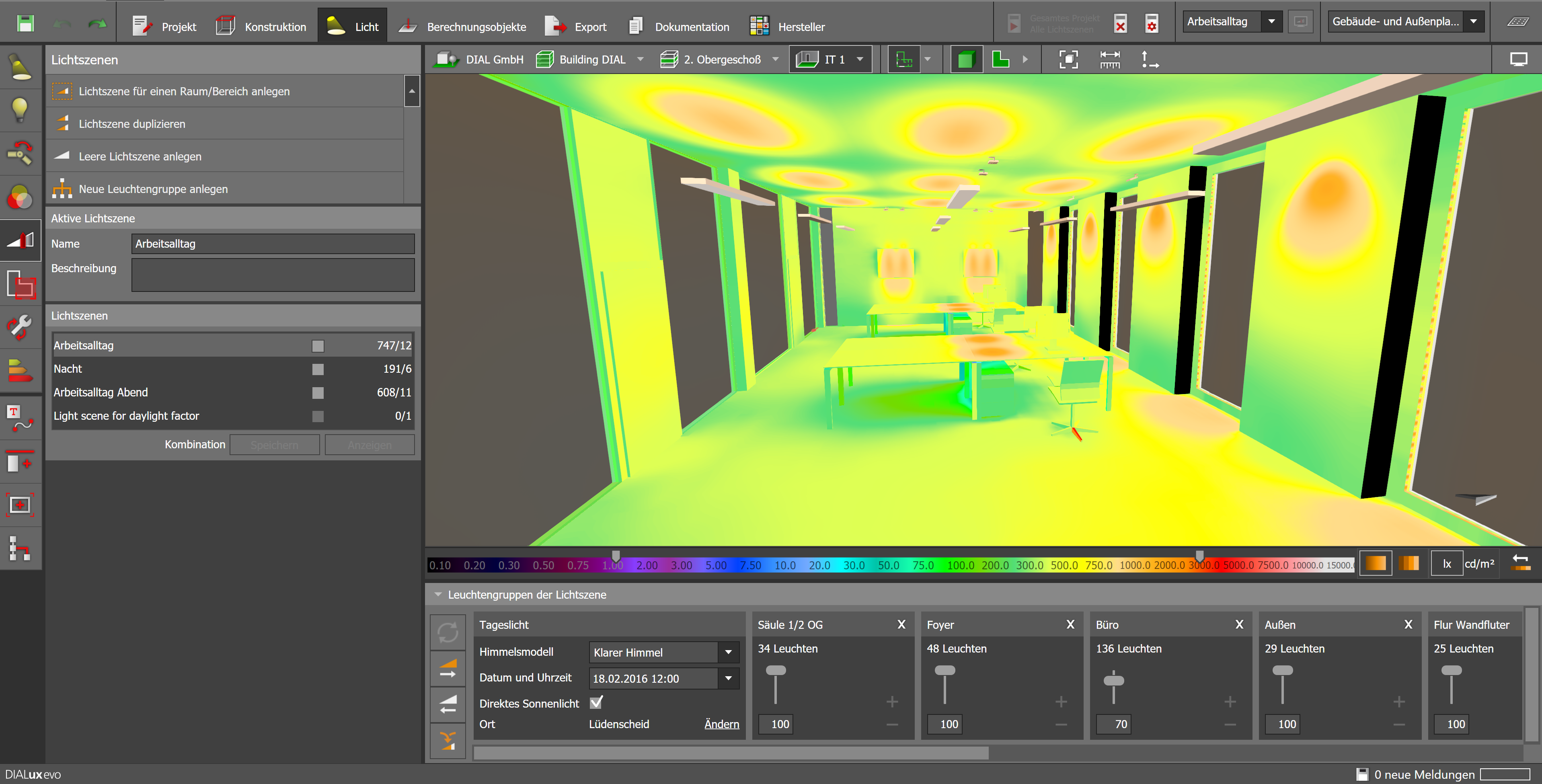
Task: Open the Himmelsmodell Klarer Himmel dropdown
Action: (x=728, y=653)
